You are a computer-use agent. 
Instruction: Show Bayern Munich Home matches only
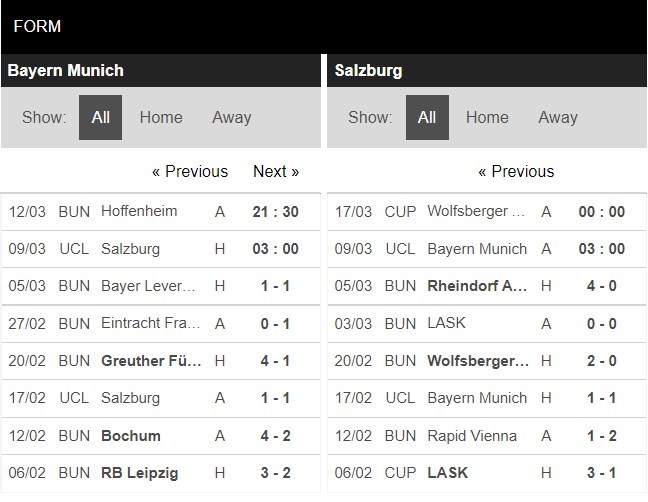click(161, 117)
